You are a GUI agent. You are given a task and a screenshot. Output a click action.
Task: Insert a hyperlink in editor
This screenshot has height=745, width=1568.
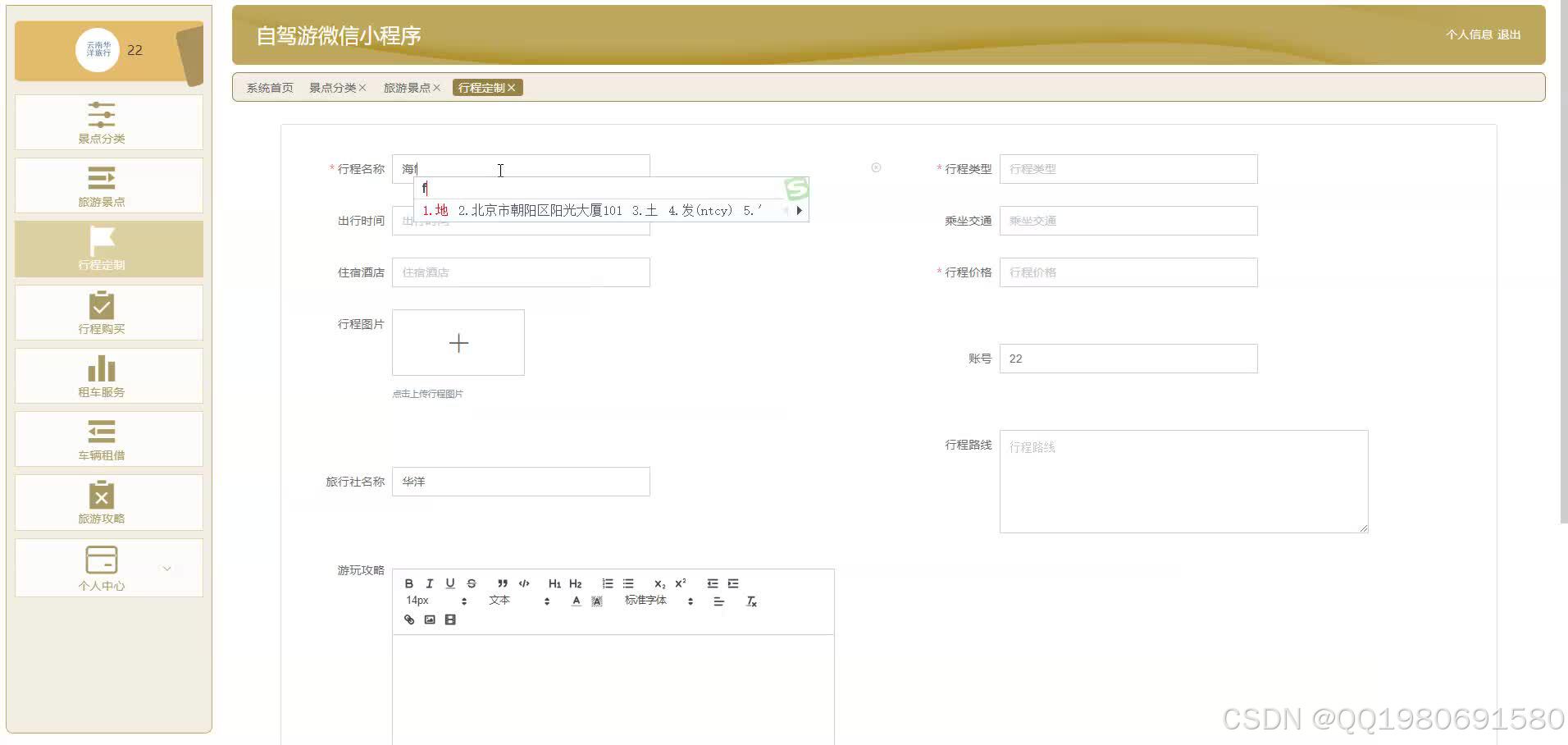(x=409, y=619)
